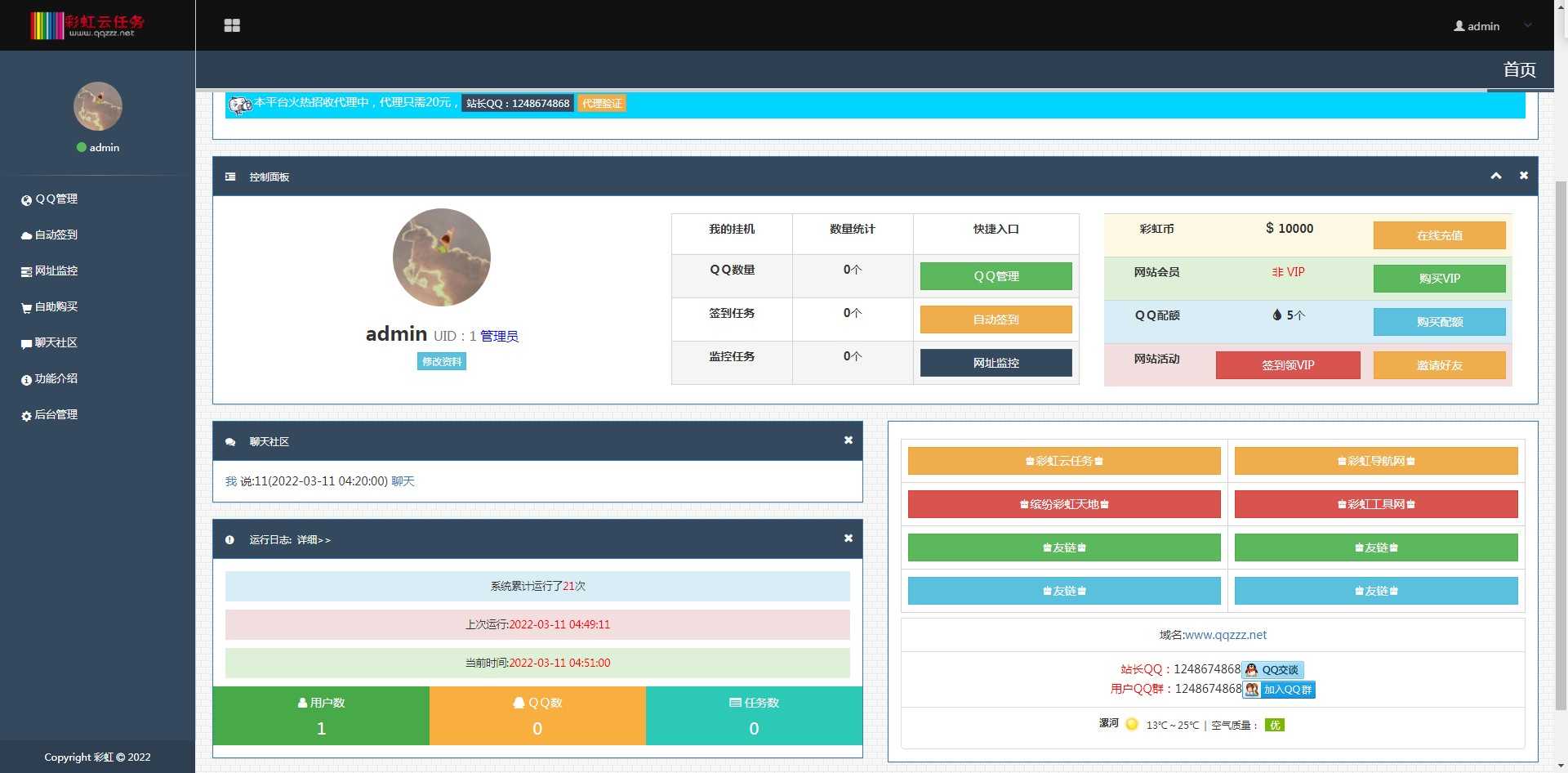Open the admin user dropdown
The image size is (1568, 773).
point(1492,26)
